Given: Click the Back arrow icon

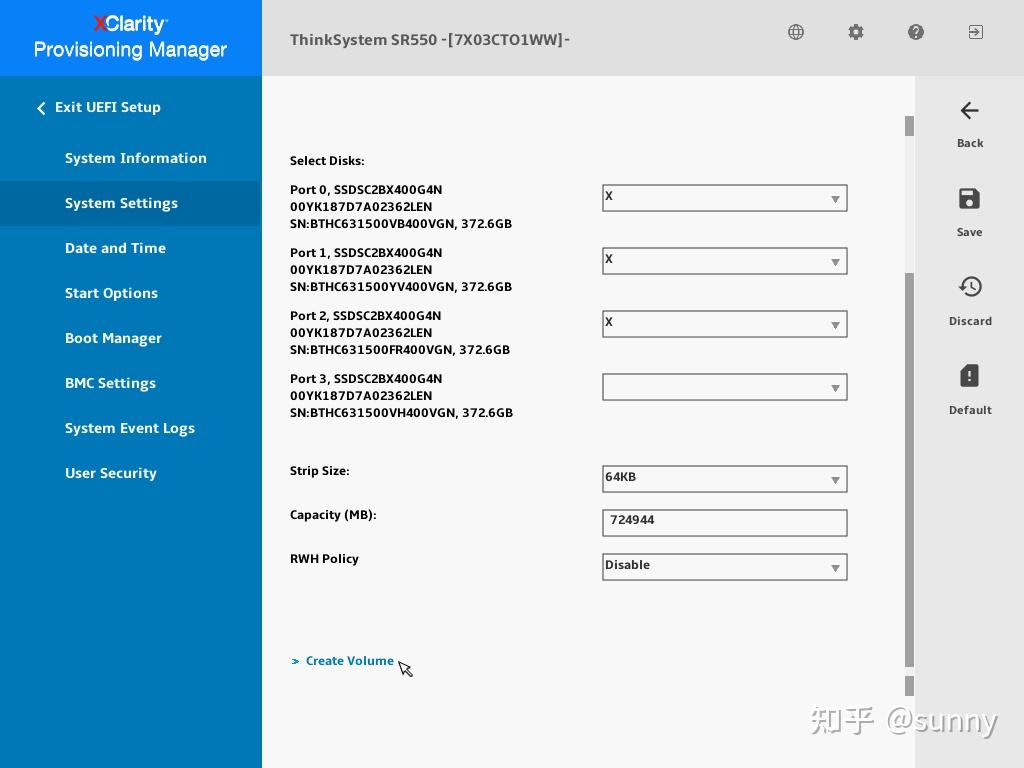Looking at the screenshot, I should 969,111.
